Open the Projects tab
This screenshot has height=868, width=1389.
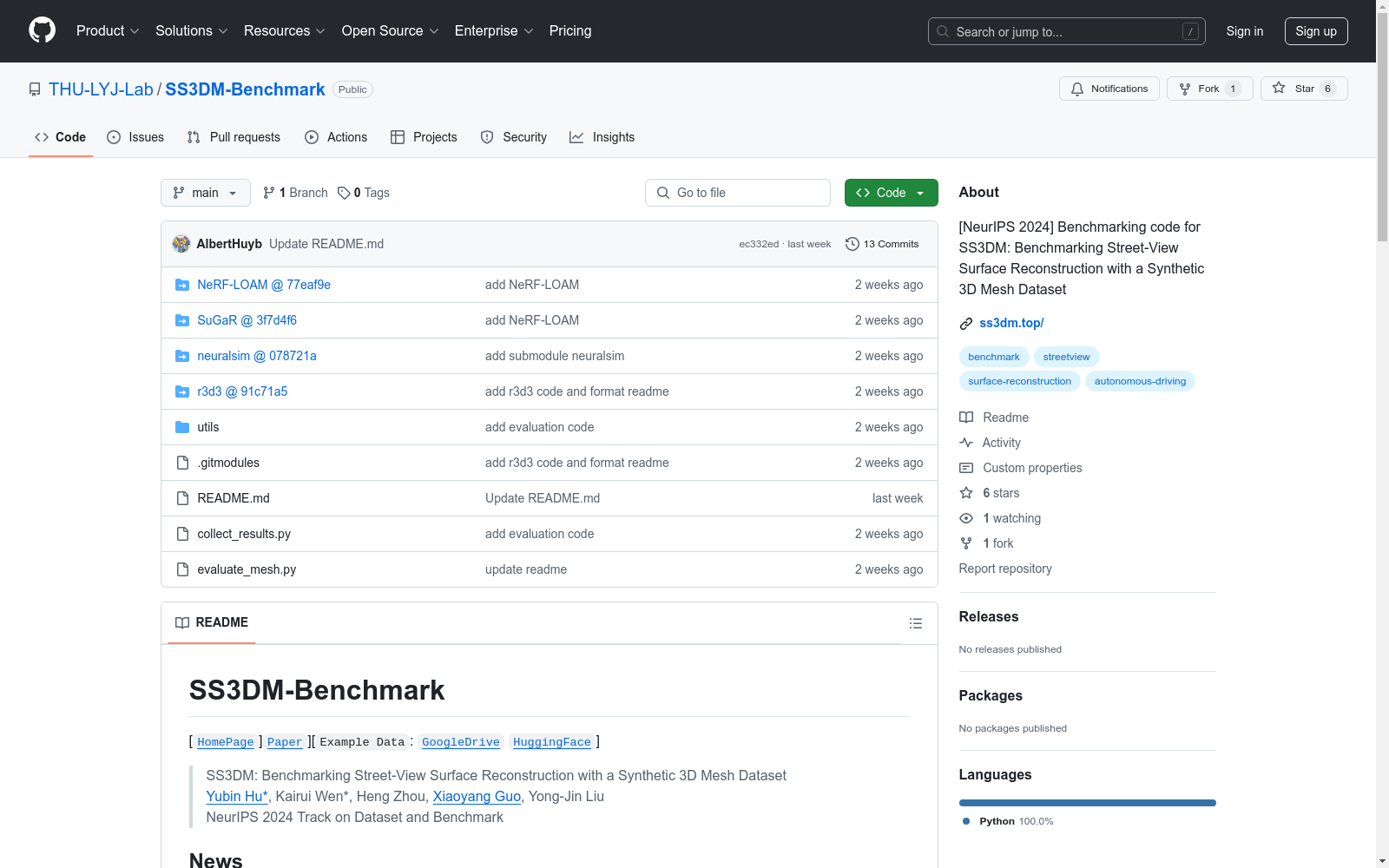[424, 137]
